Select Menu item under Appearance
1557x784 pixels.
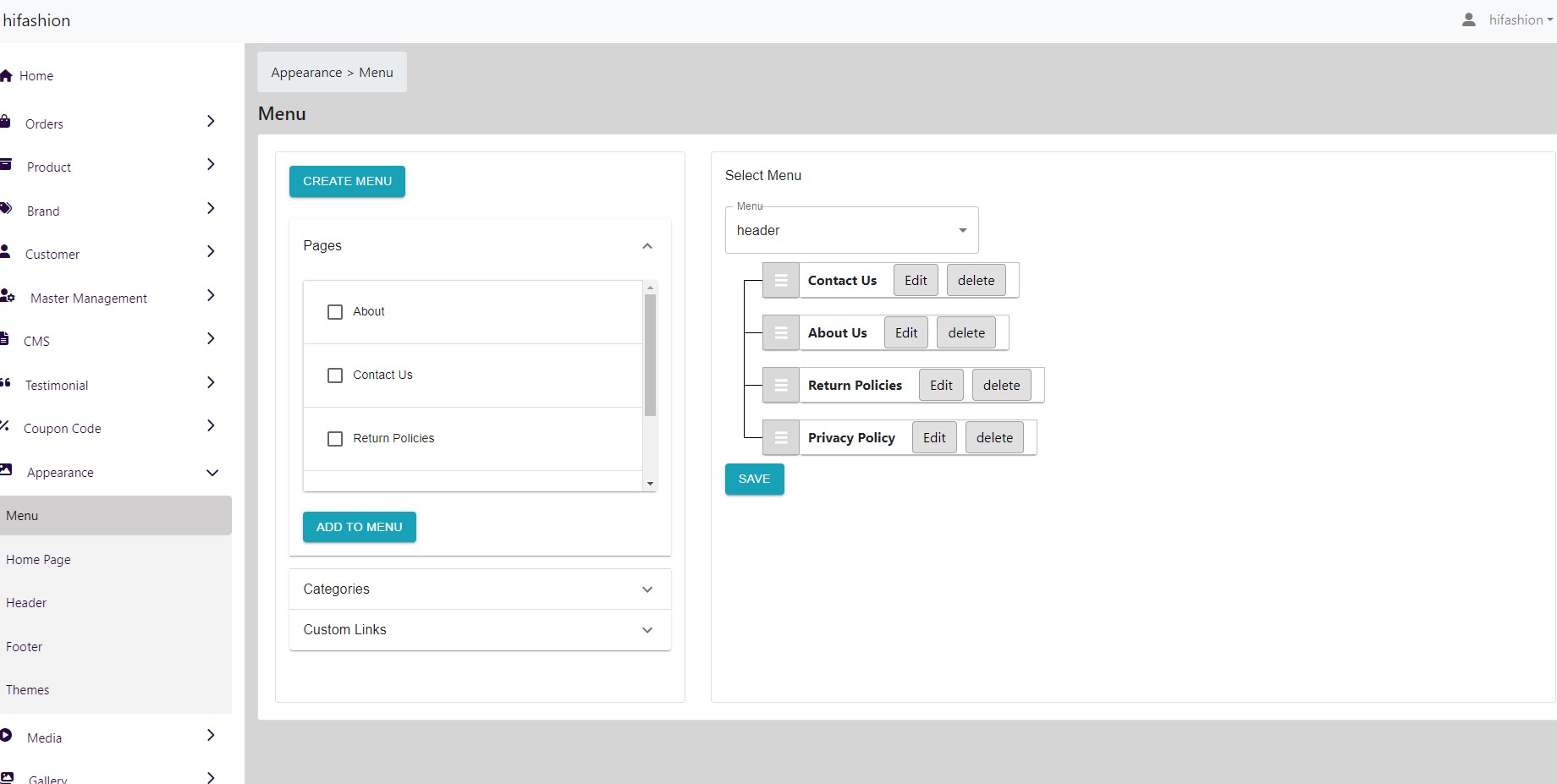116,516
